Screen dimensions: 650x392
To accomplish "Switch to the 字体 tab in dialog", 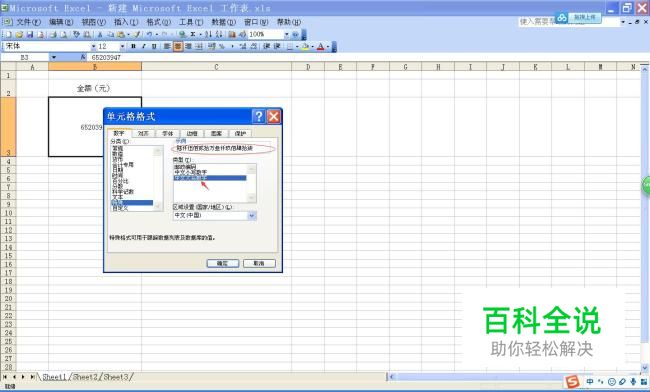I will click(167, 133).
